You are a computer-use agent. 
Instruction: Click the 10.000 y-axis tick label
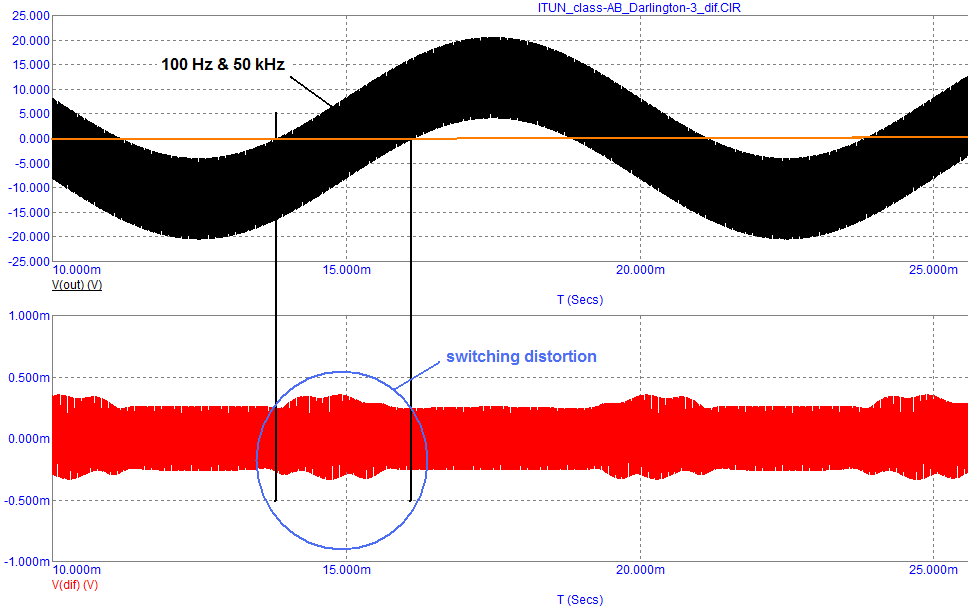coord(31,90)
